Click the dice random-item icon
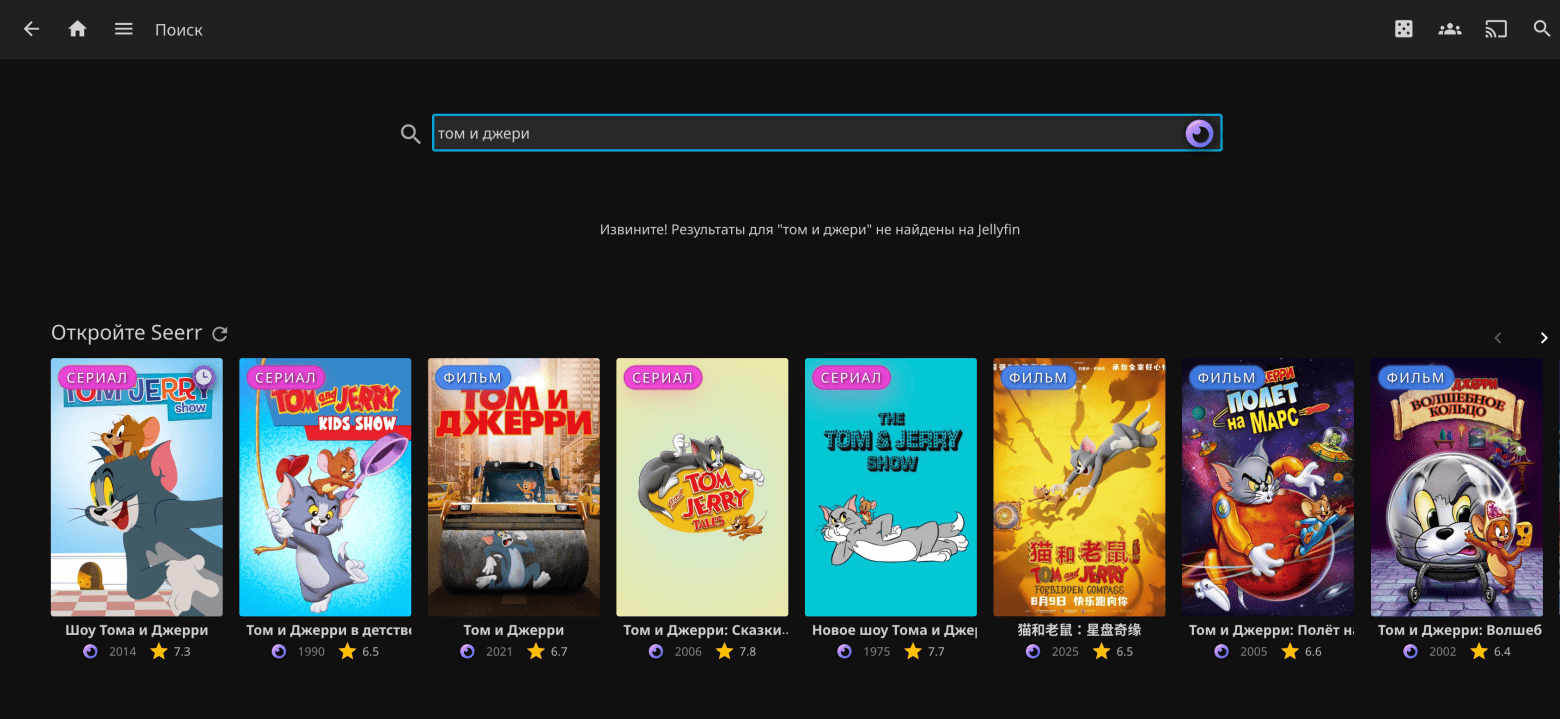Screen dimensions: 1560x719 1404,29
